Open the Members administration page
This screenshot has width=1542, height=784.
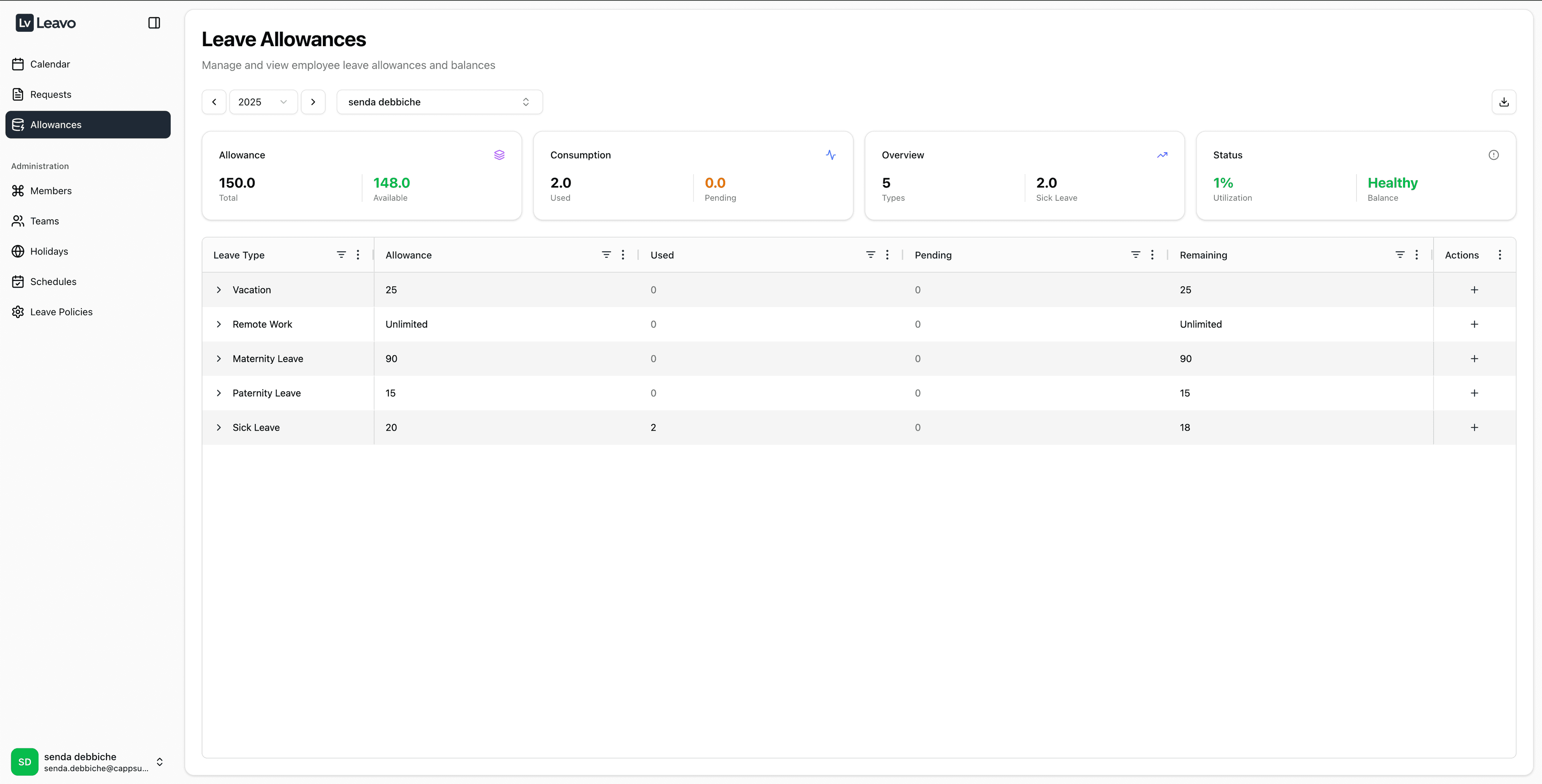point(51,191)
